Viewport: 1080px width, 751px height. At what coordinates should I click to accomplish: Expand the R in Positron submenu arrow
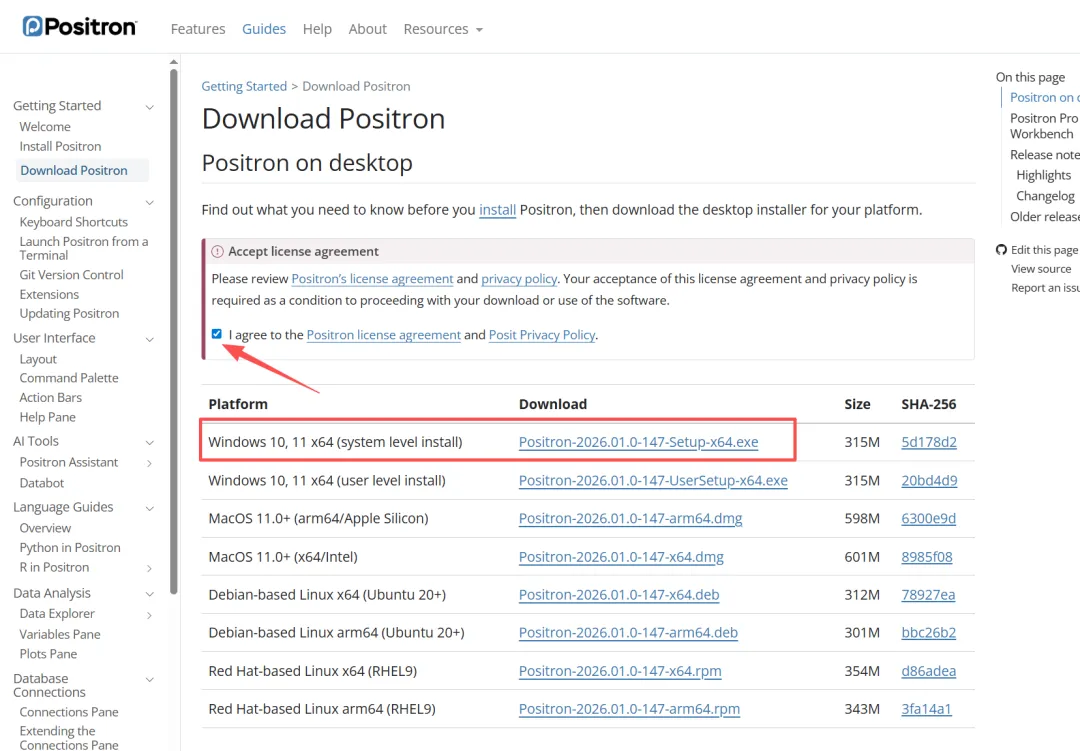tap(149, 568)
